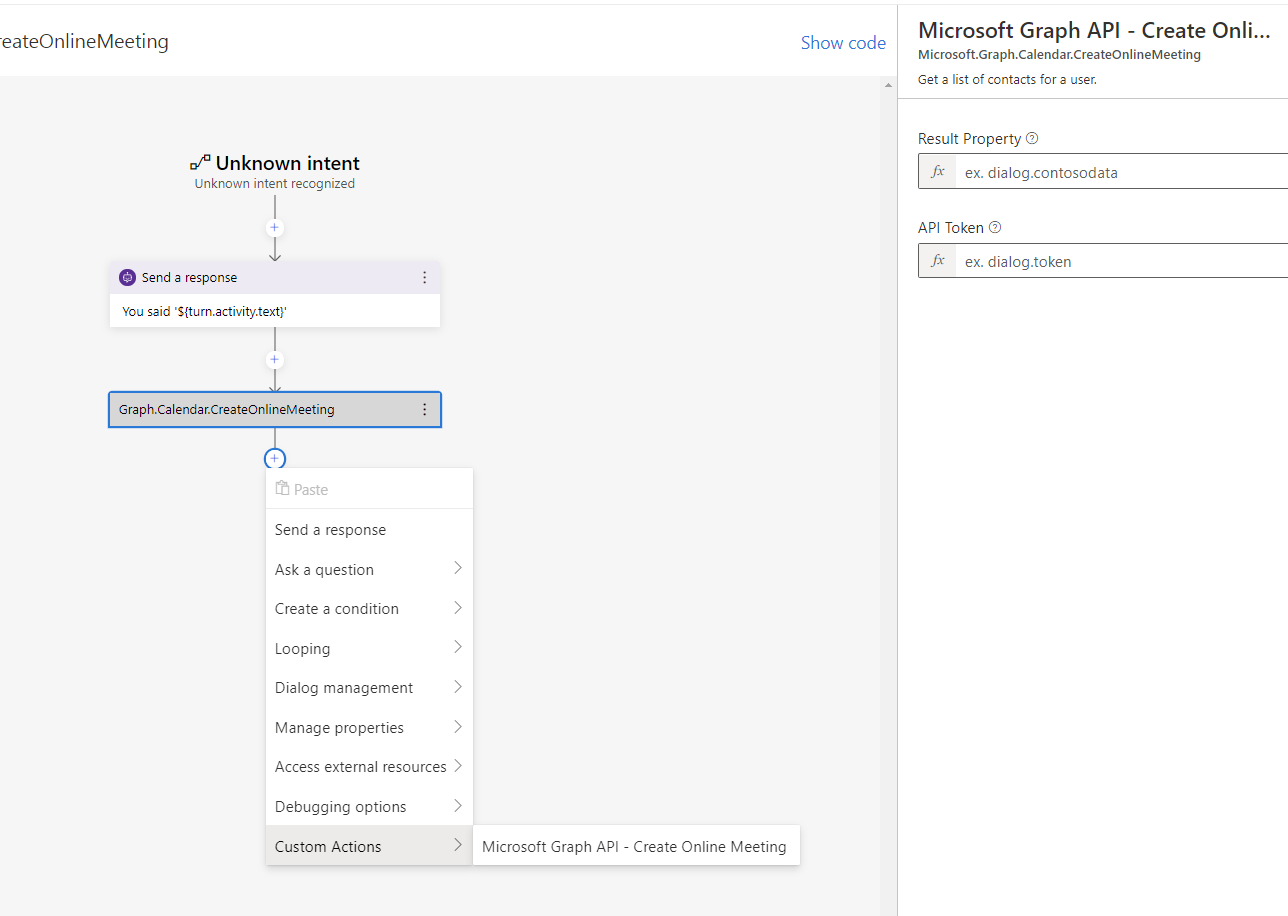Image resolution: width=1288 pixels, height=916 pixels.
Task: Expand chevron beside Debugging options
Action: tap(458, 805)
